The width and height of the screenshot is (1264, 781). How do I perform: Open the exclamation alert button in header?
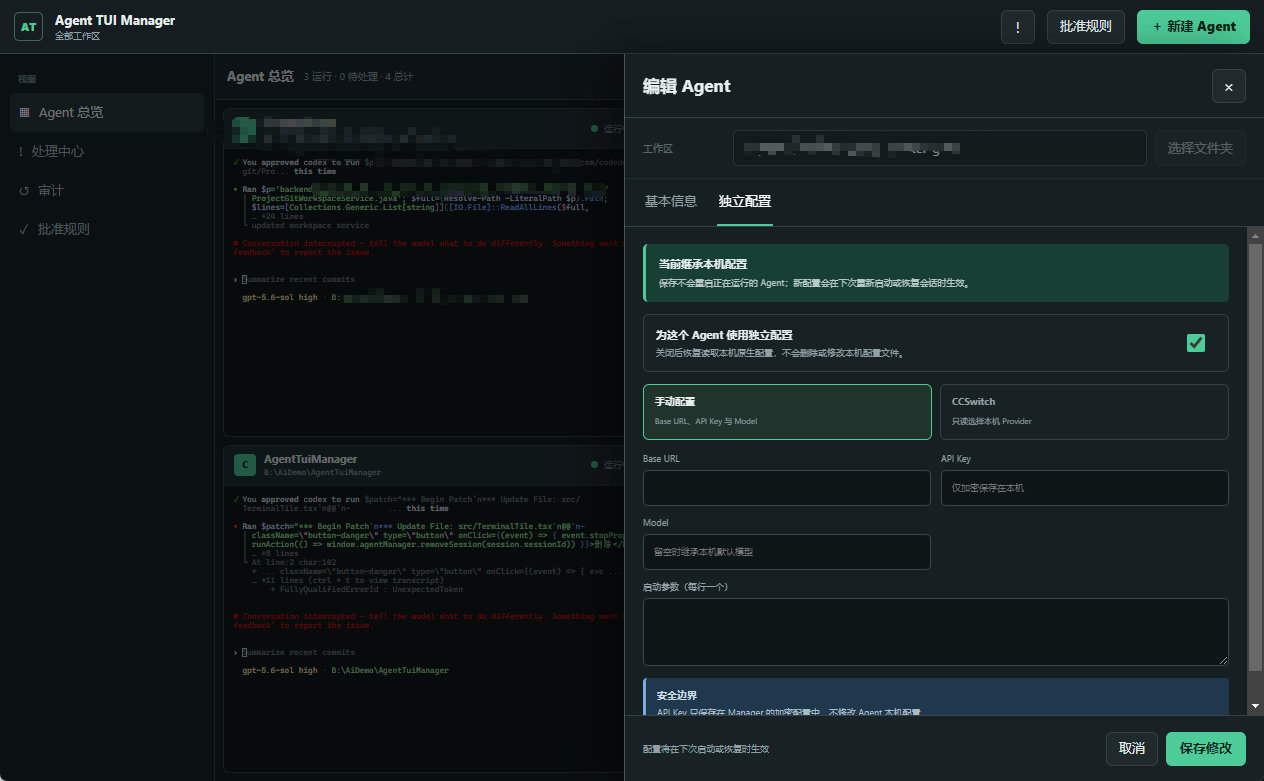1018,27
